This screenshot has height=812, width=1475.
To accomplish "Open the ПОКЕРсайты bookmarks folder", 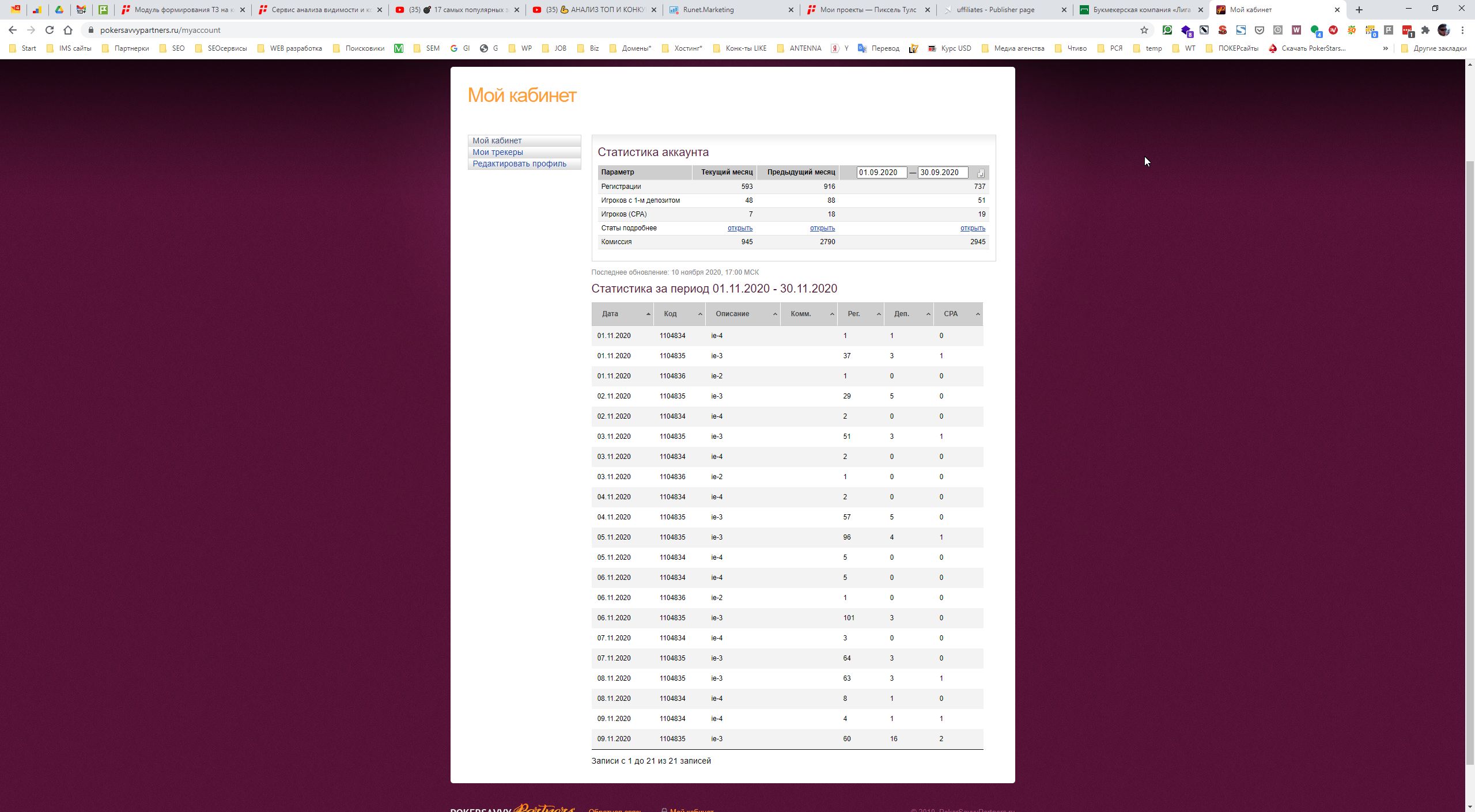I will coord(1232,48).
